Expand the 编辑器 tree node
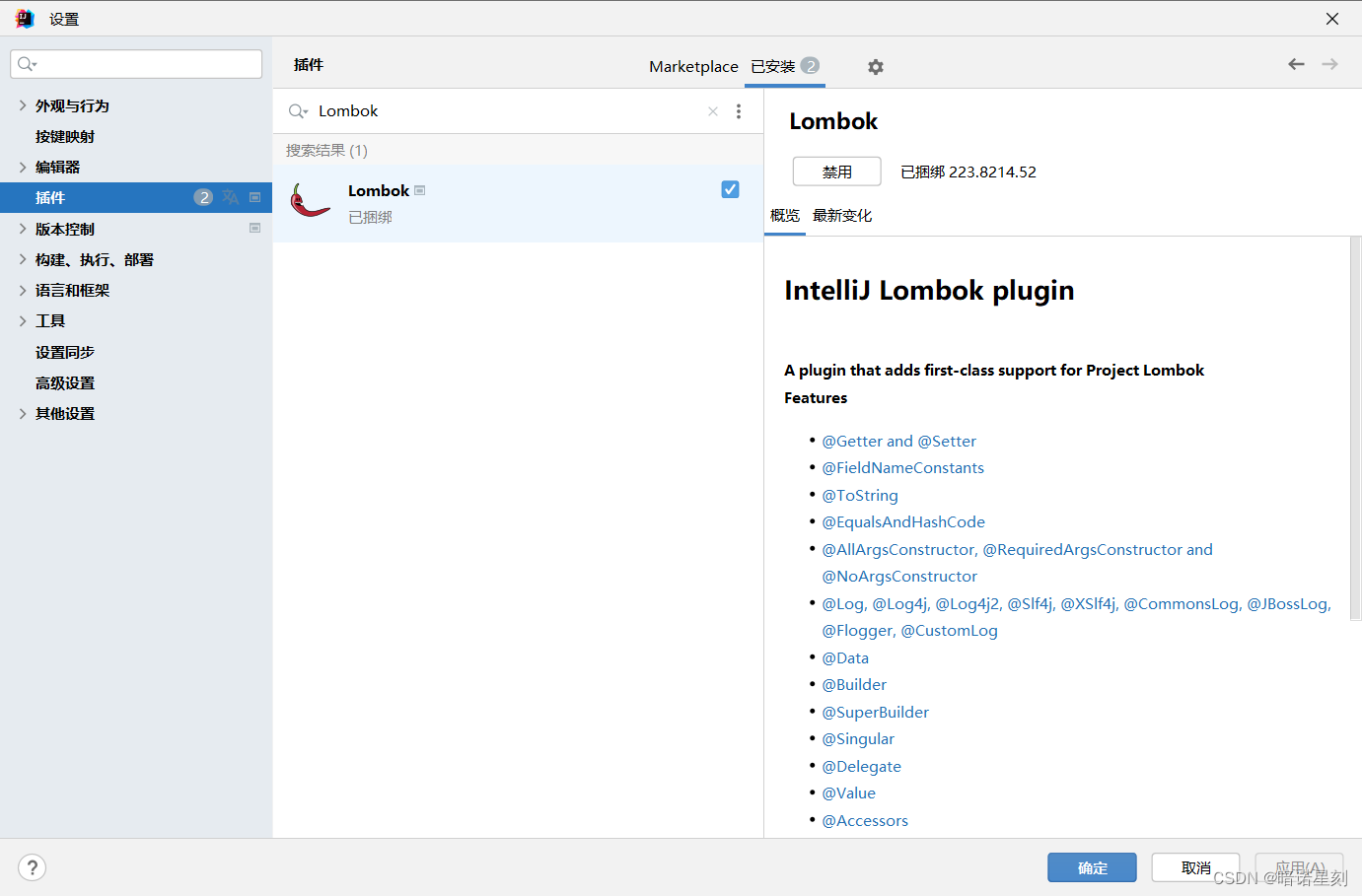 [23, 167]
